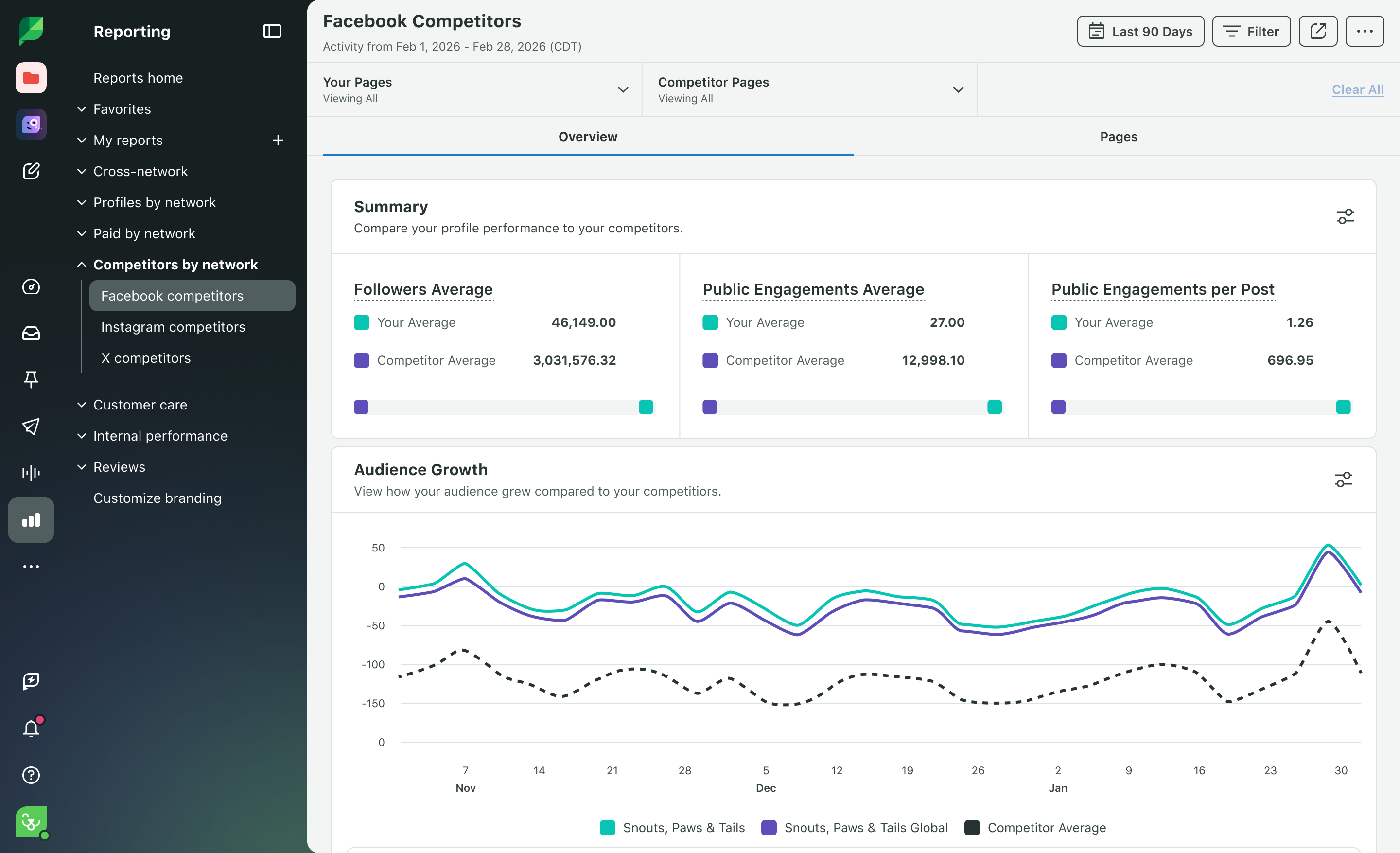Click Public Engagements Average metric title
This screenshot has width=1400, height=853.
pyautogui.click(x=813, y=289)
